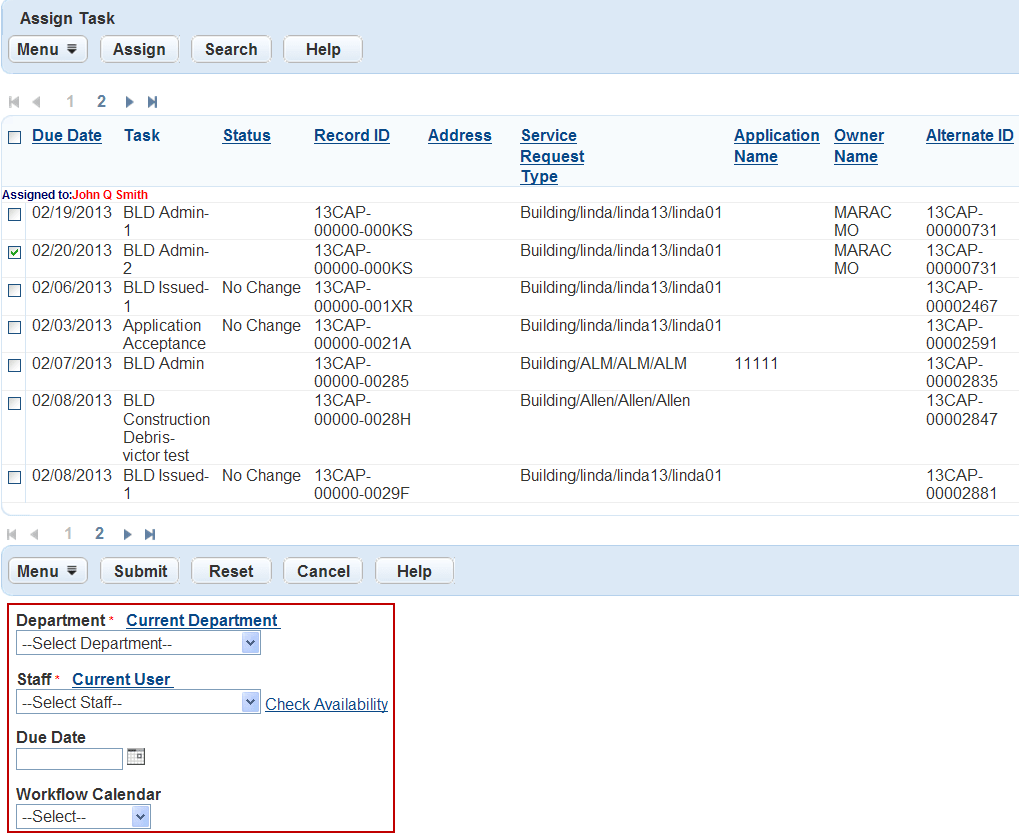
Task: Open the Select Staff dropdown
Action: click(139, 703)
